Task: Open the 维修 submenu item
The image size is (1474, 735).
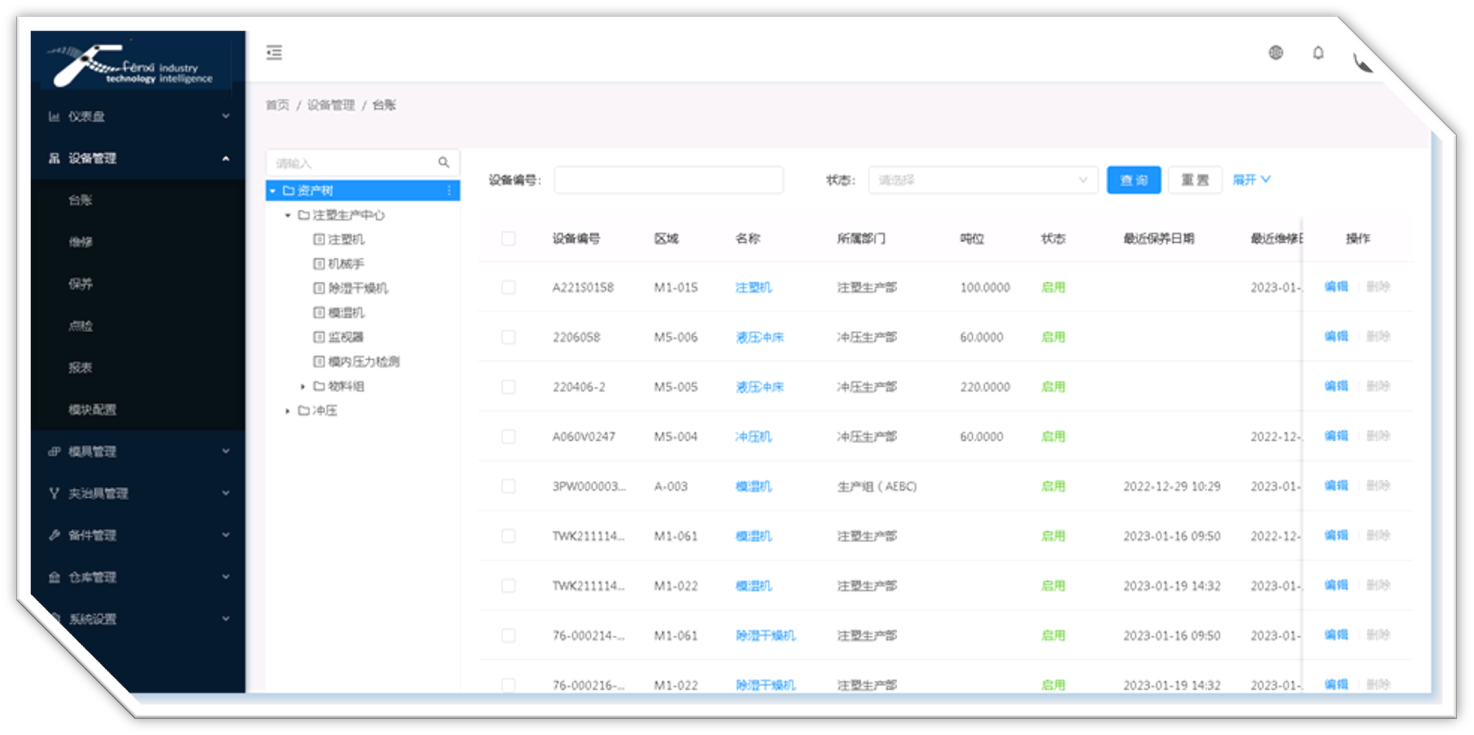Action: point(81,242)
